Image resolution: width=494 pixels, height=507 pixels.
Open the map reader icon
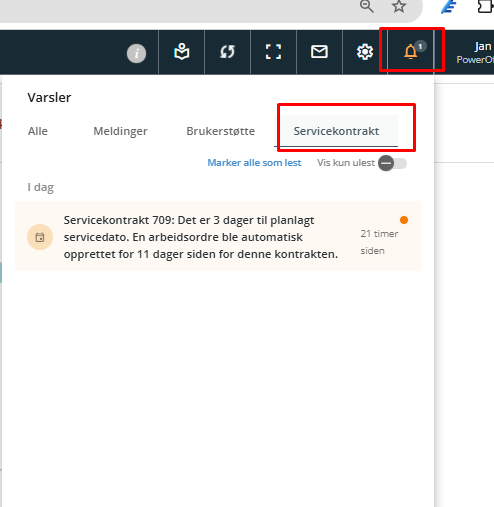(182, 52)
